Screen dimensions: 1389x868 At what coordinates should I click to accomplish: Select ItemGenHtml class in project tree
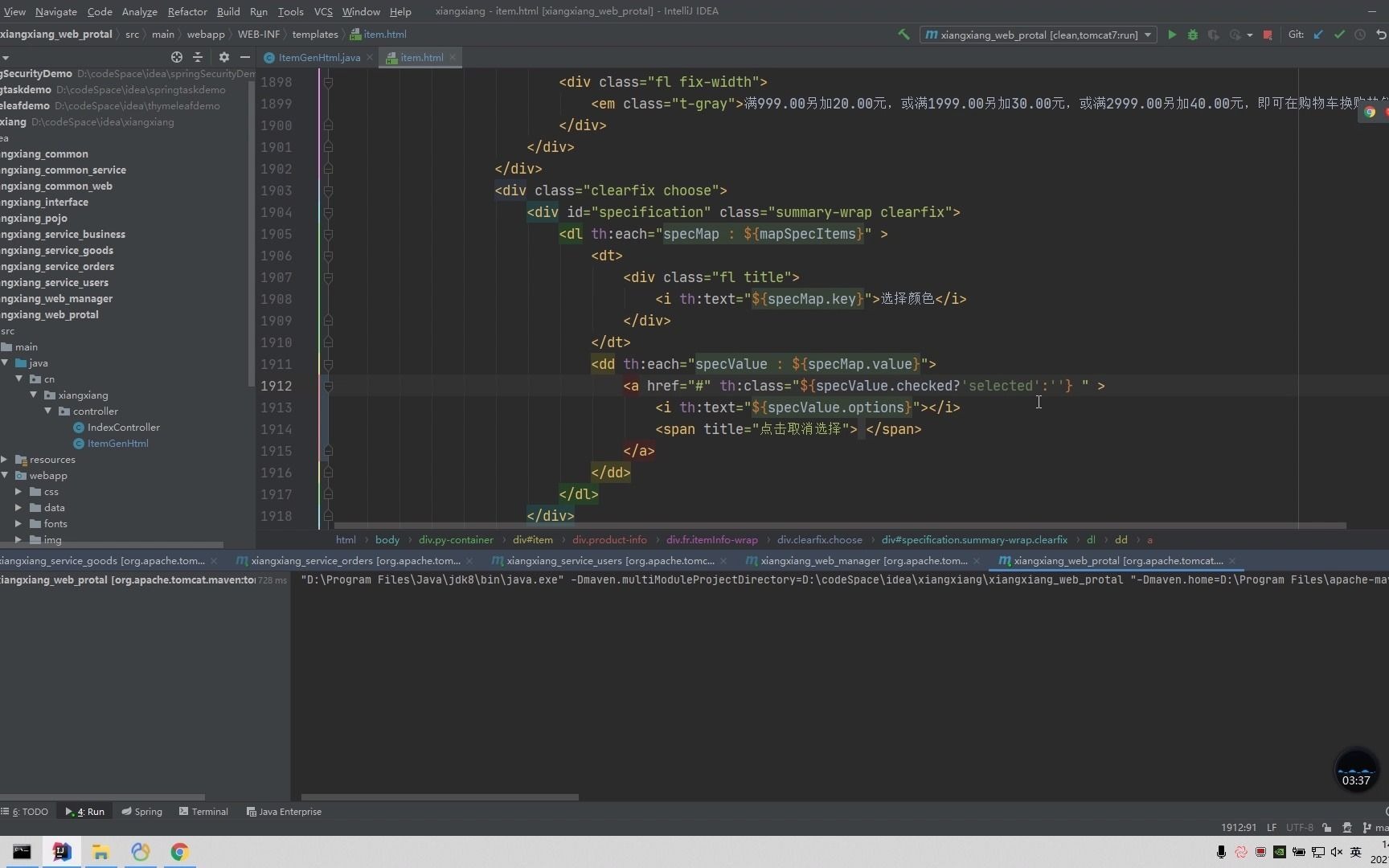click(x=117, y=444)
